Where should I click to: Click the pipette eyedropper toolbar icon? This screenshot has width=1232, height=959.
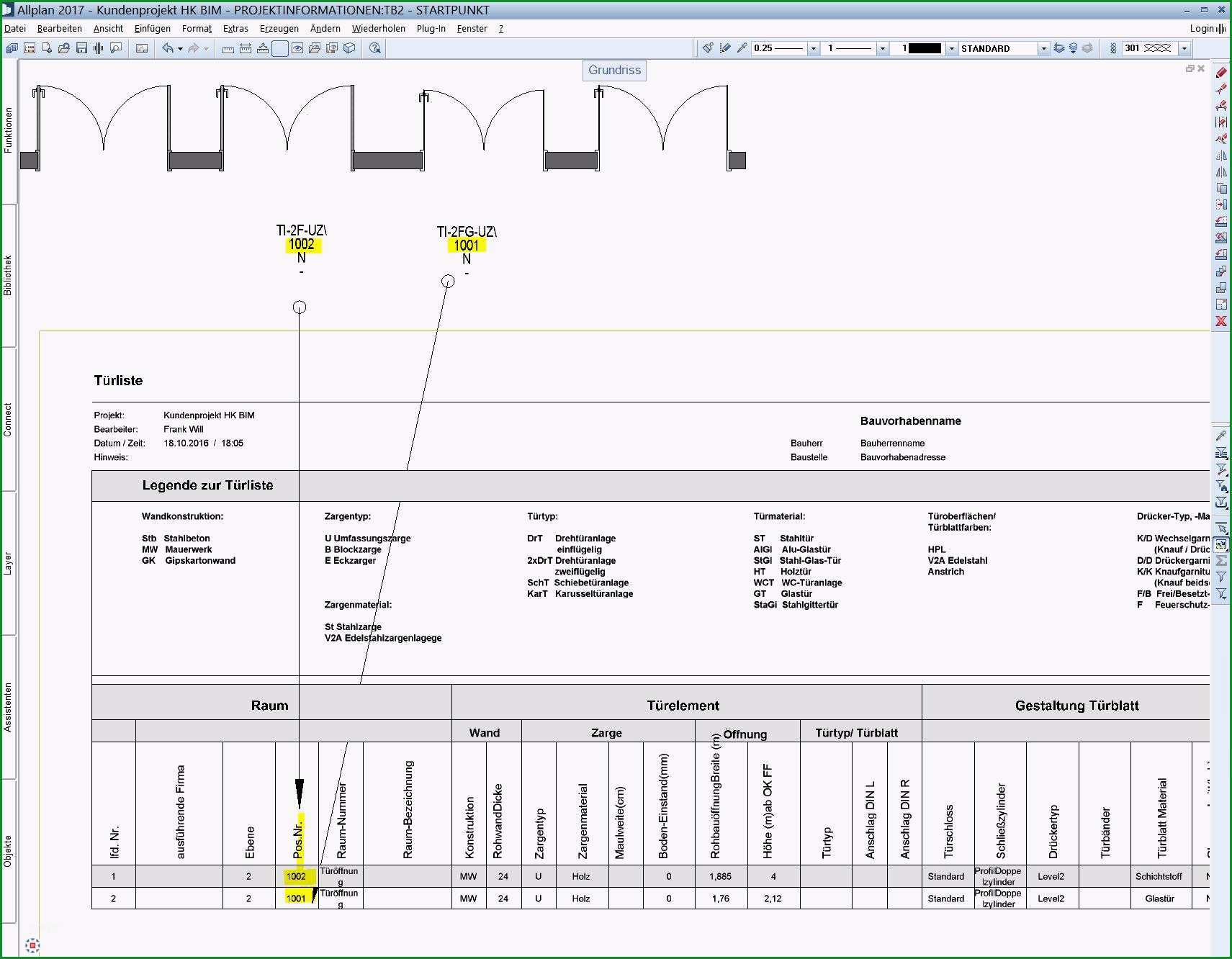tap(742, 48)
